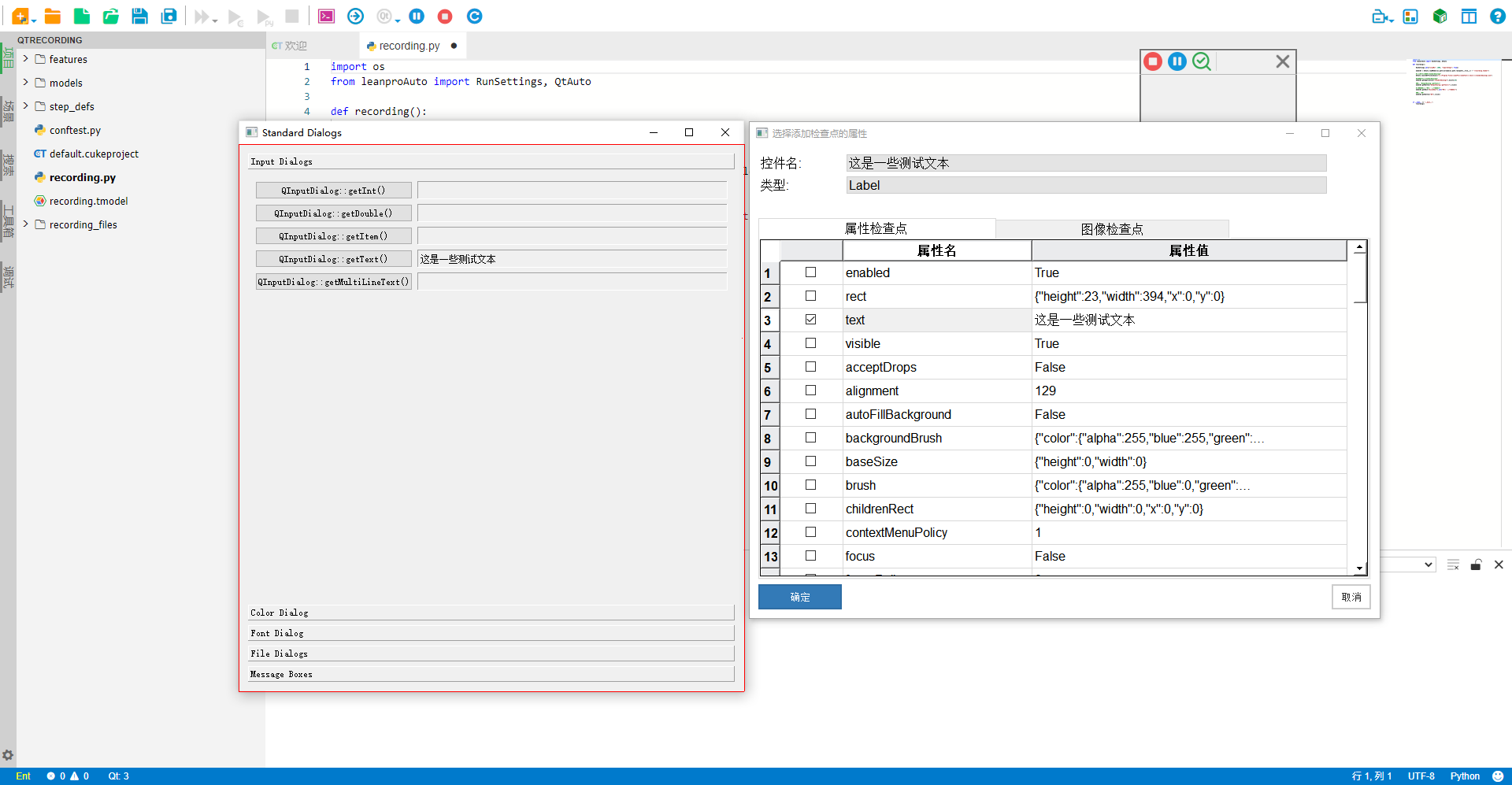The width and height of the screenshot is (1512, 785).
Task: Check the acceptDrops property checkbox
Action: pos(810,367)
